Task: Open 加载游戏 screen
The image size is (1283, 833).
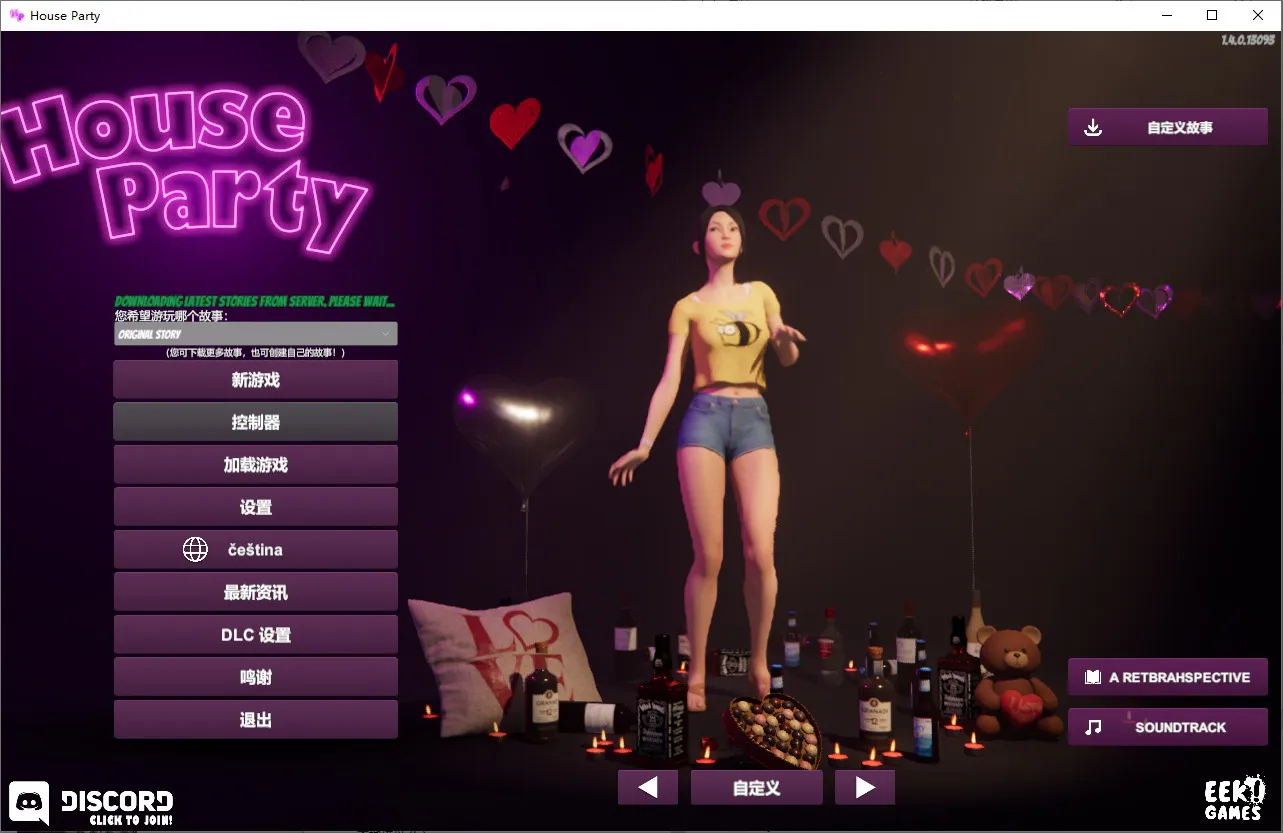Action: [x=255, y=464]
